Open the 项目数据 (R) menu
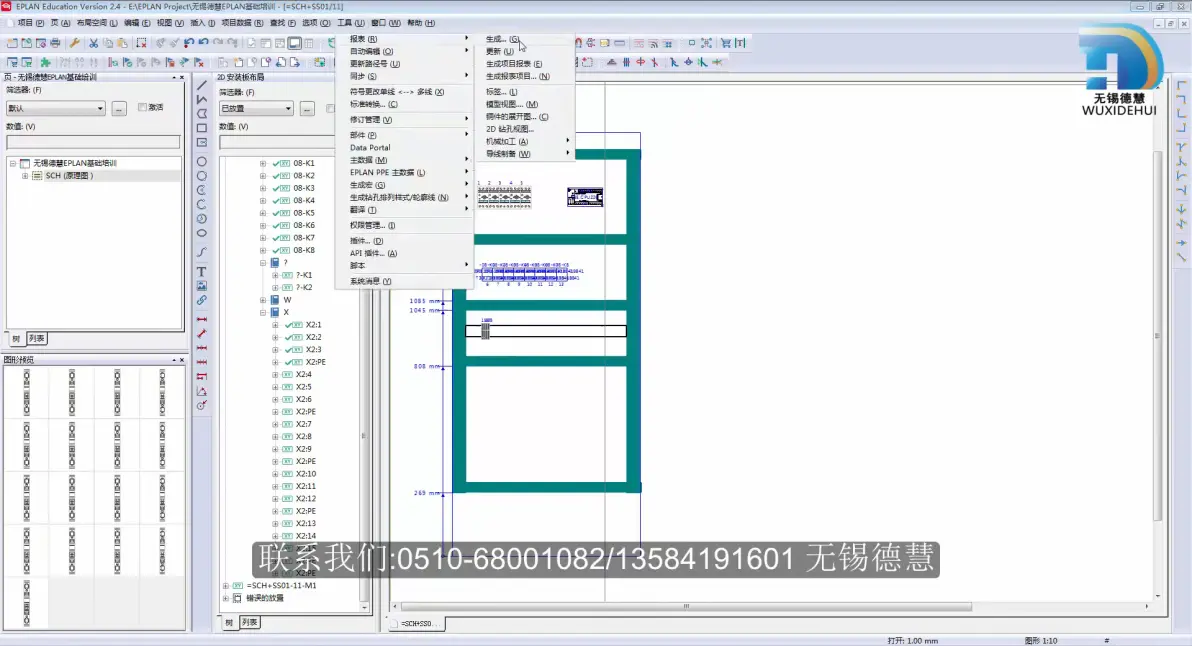The height and width of the screenshot is (646, 1192). pos(242,23)
